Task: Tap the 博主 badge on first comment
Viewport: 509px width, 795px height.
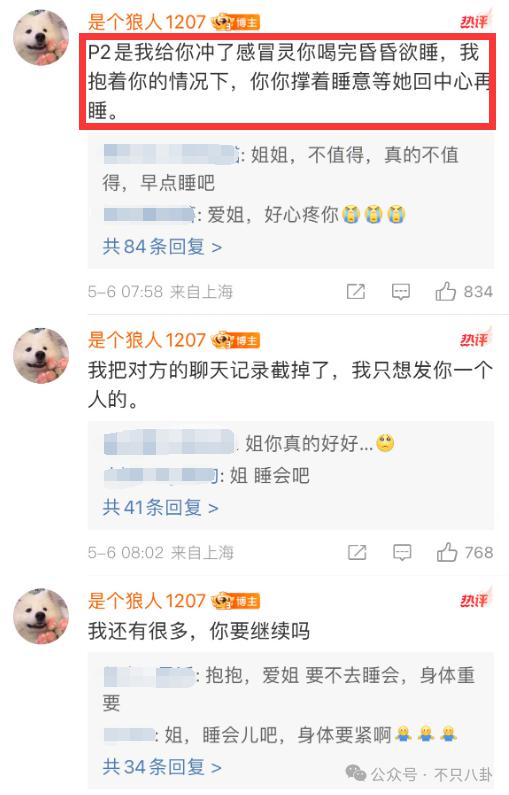Action: (x=236, y=22)
